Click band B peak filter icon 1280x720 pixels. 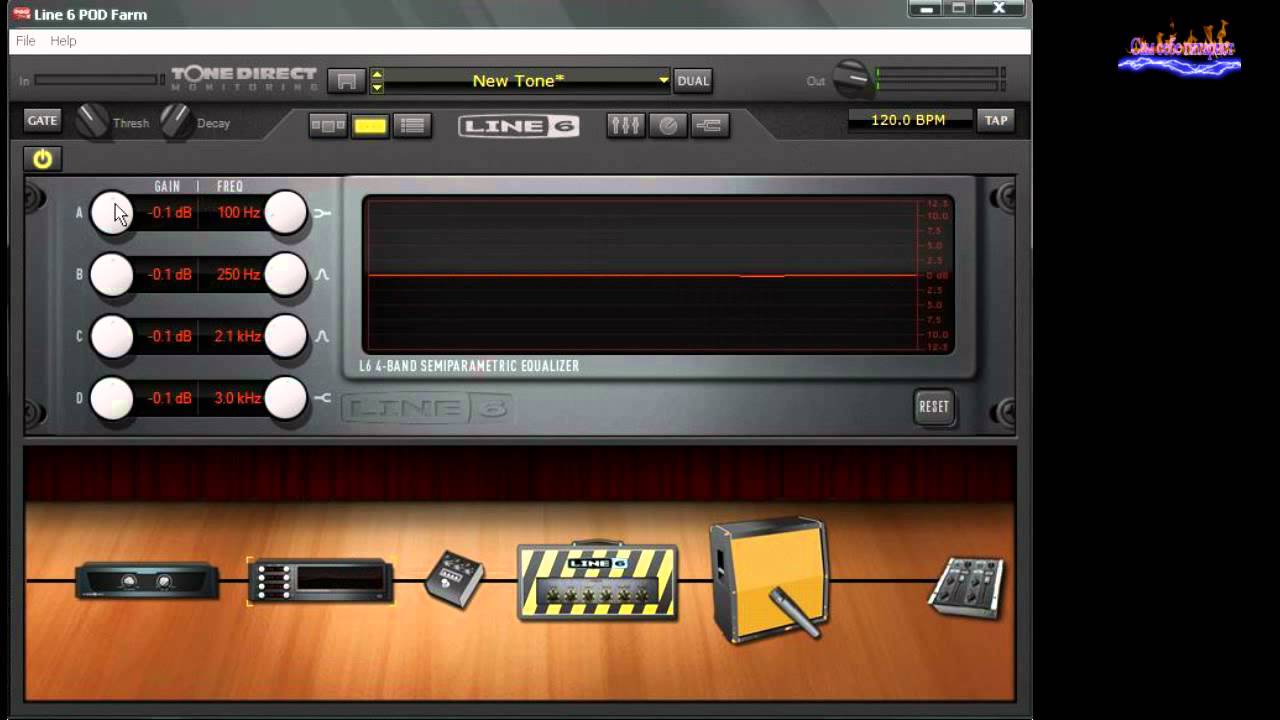point(322,275)
